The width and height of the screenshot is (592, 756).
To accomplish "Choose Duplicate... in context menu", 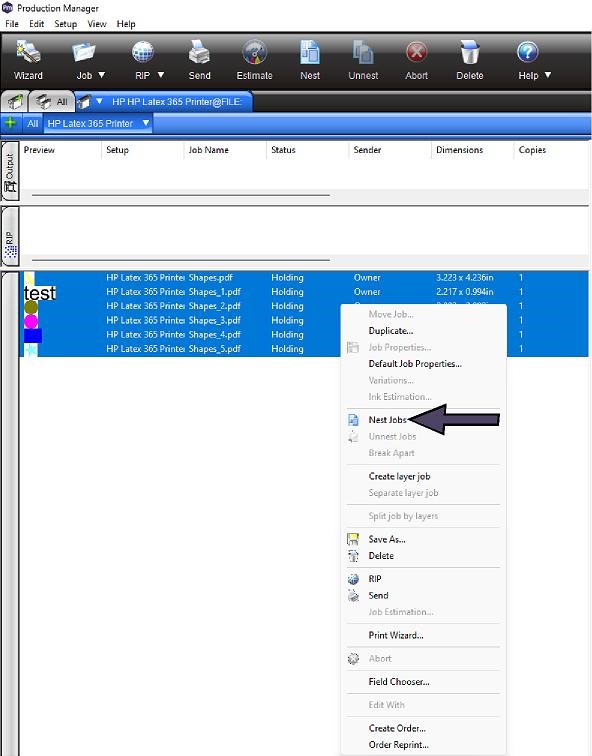I will (390, 331).
